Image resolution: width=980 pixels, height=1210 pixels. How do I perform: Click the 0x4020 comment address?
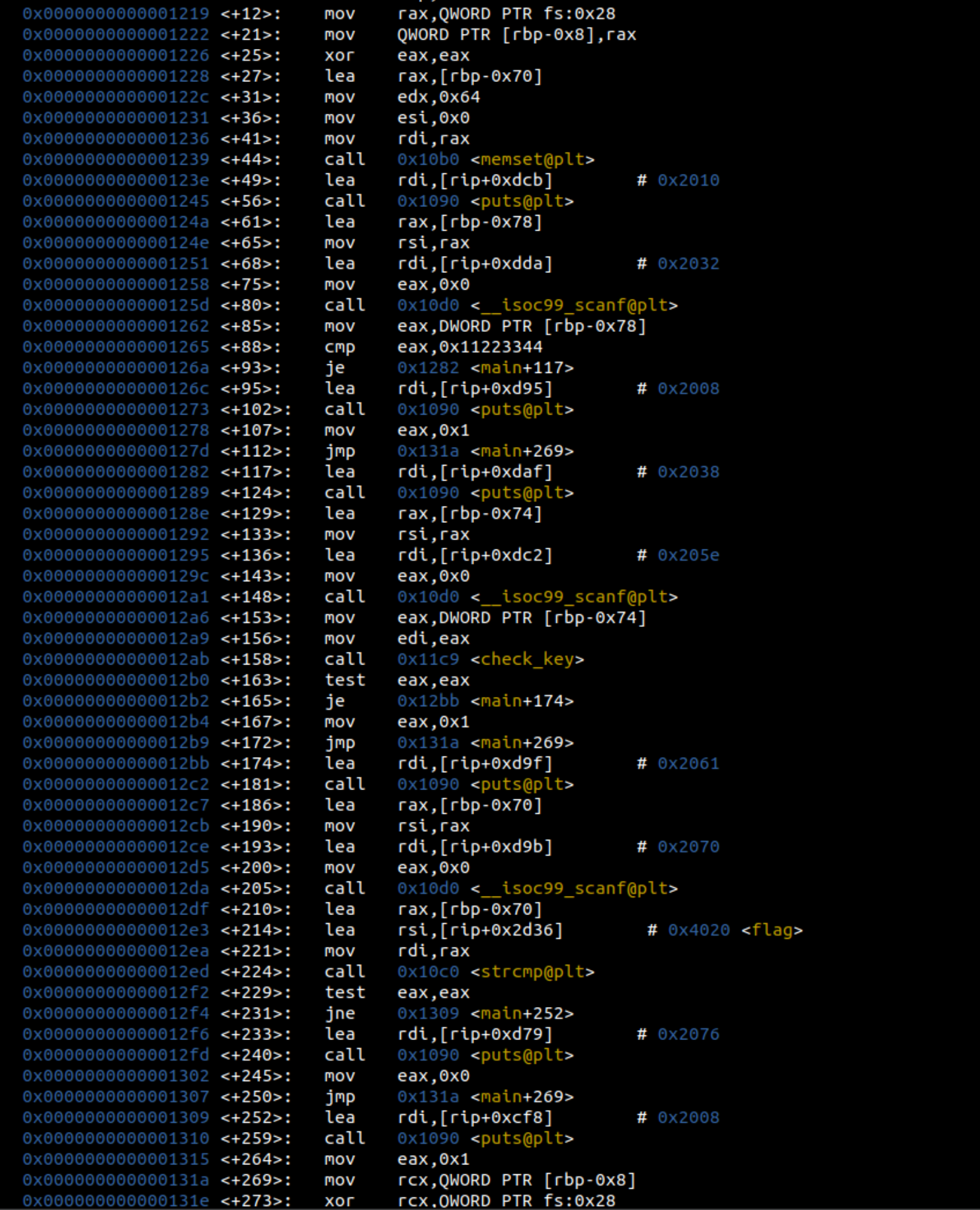click(x=699, y=930)
